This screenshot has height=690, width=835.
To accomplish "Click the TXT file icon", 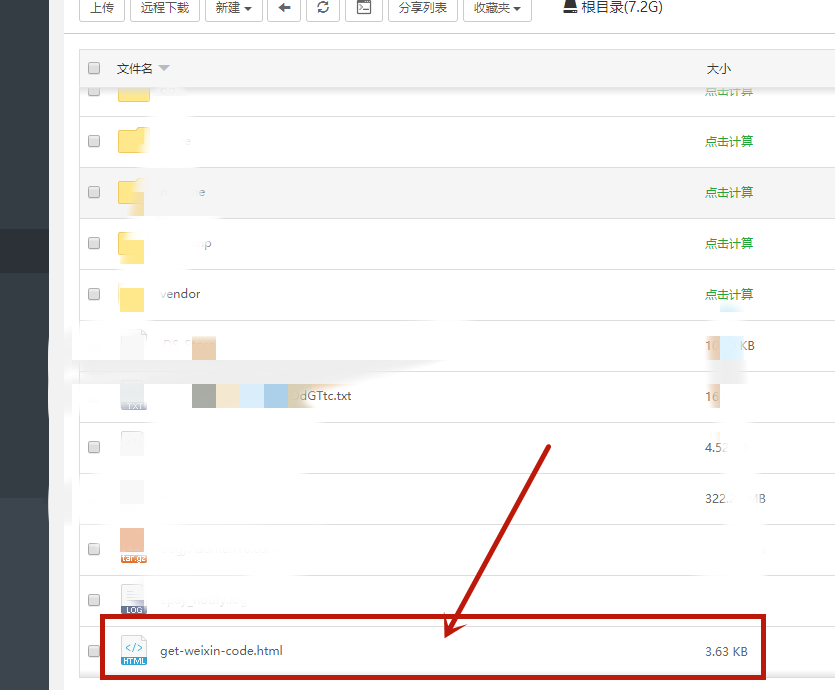I will click(133, 396).
